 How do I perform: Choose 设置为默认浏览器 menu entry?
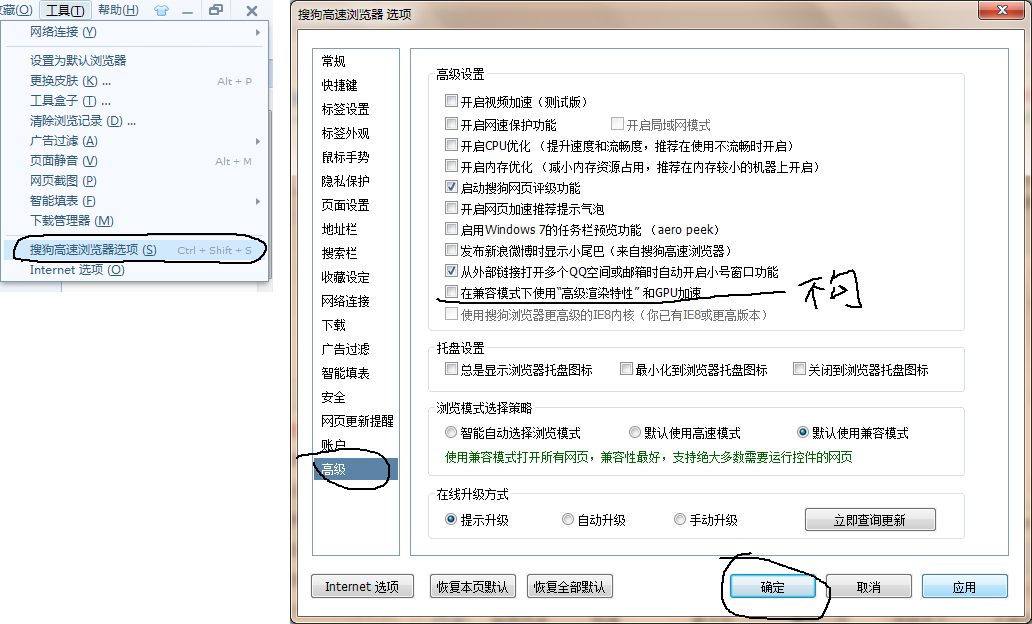pyautogui.click(x=134, y=61)
